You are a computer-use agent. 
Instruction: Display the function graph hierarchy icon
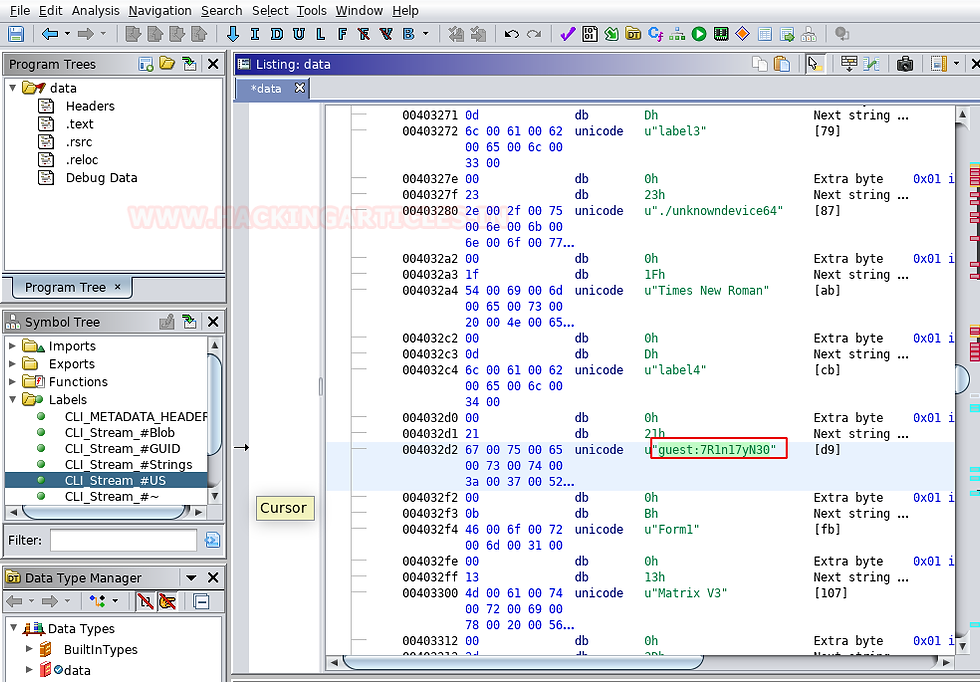[x=677, y=34]
